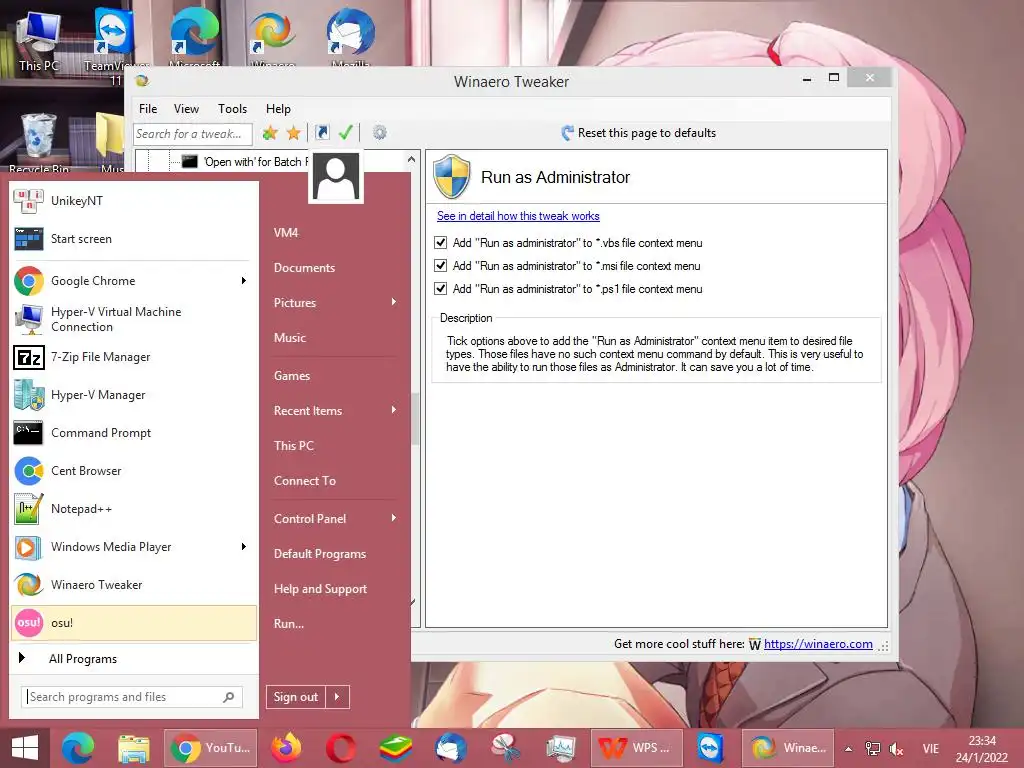The height and width of the screenshot is (768, 1024).
Task: Open File Explorer from the taskbar
Action: [134, 748]
